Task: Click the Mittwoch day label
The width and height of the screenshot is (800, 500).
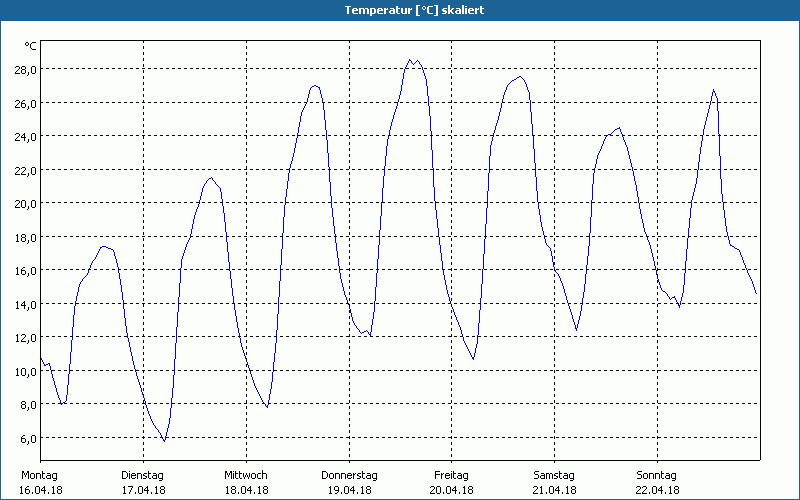Action: (246, 476)
